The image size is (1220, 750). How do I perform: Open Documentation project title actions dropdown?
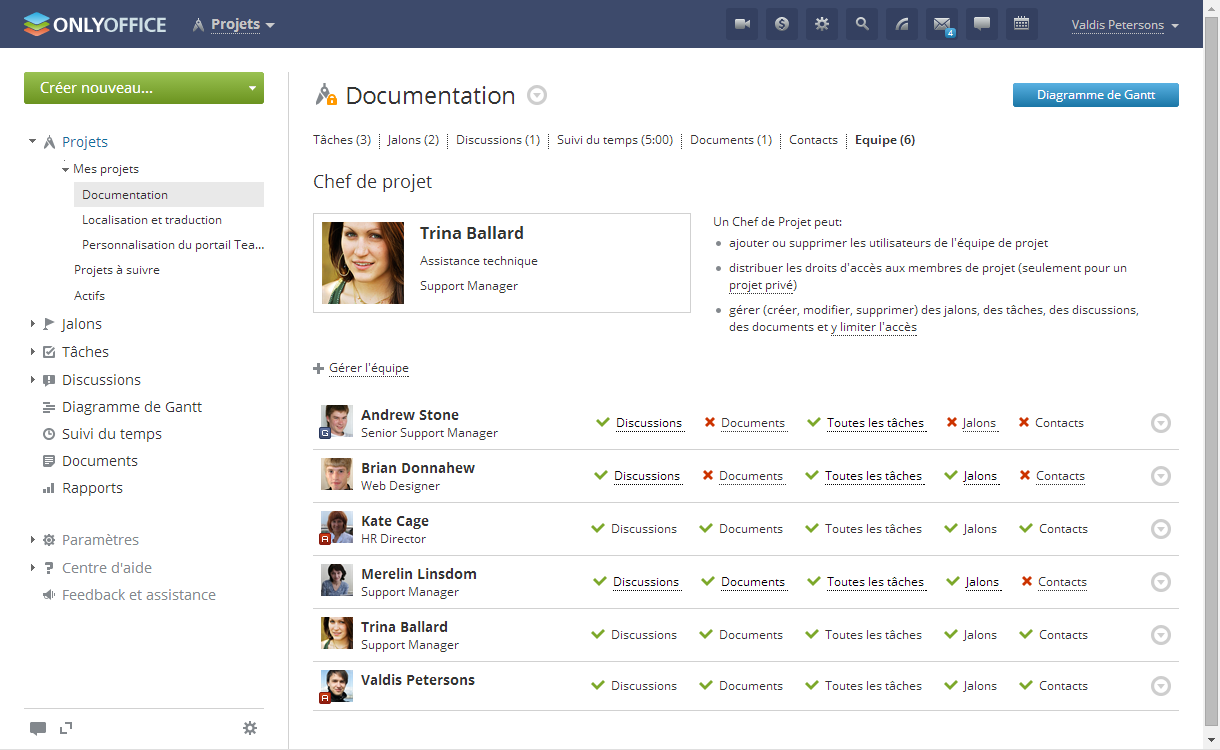click(537, 96)
